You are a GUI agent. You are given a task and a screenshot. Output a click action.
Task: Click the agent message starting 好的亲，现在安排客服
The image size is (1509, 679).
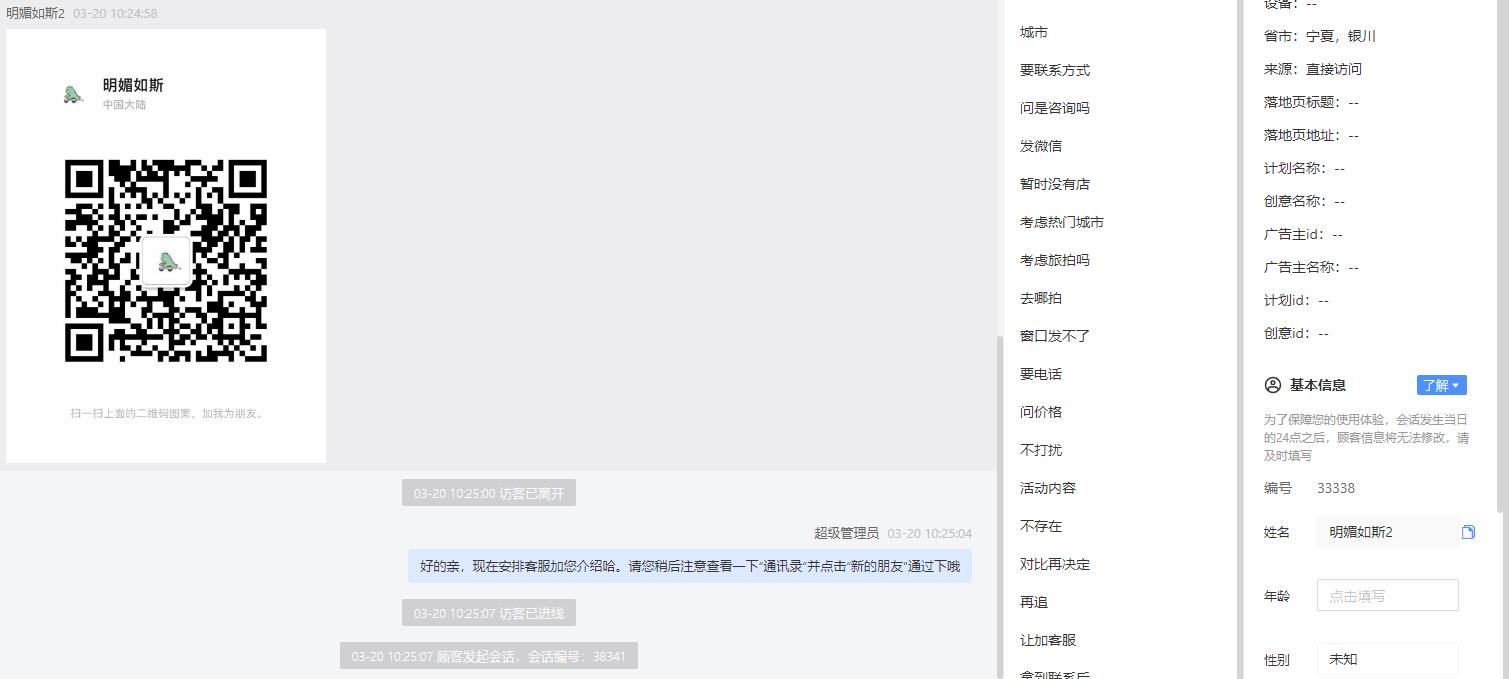[690, 566]
